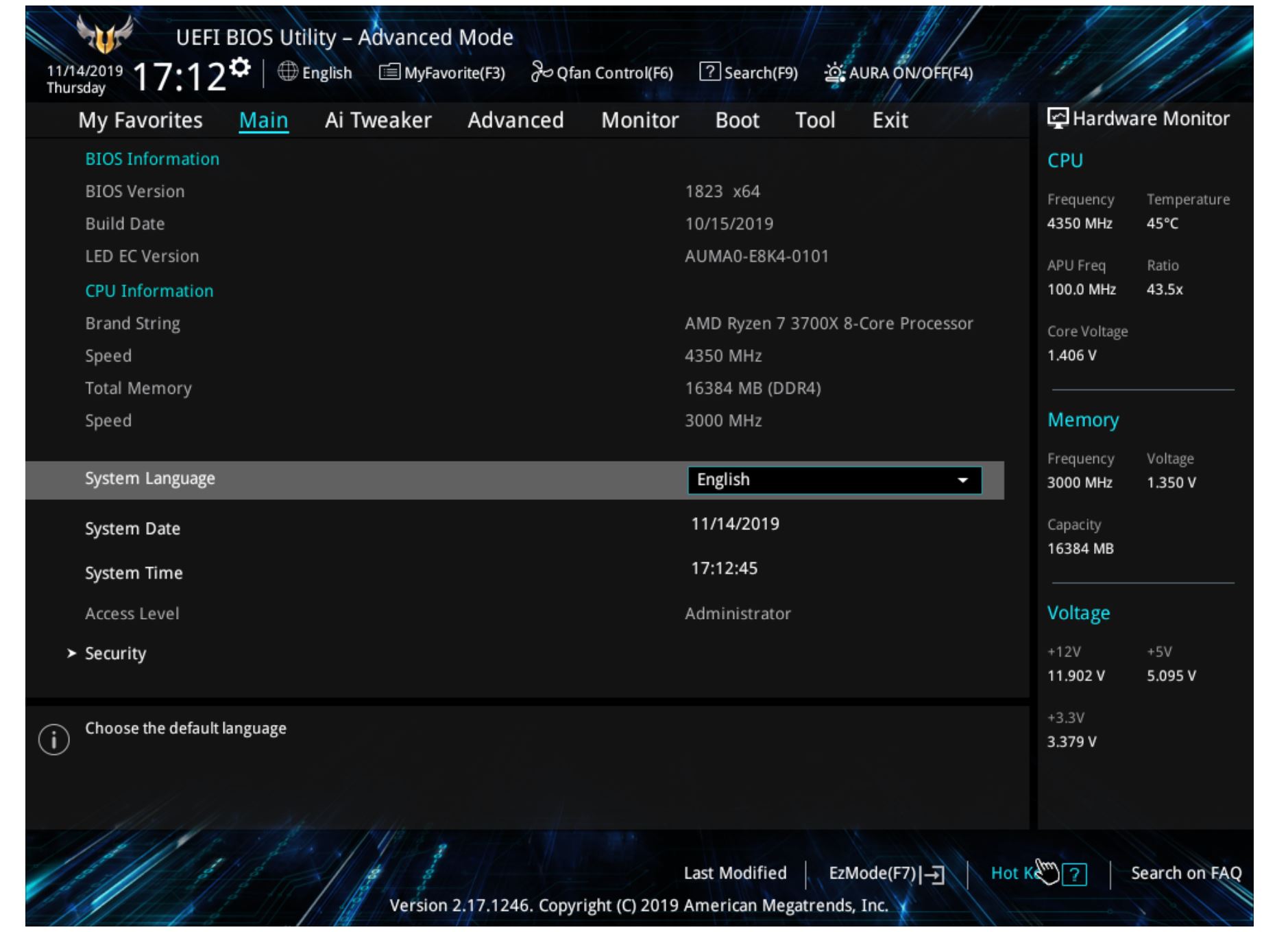The image size is (1288, 932).
Task: Click the Administrator value
Action: click(738, 614)
